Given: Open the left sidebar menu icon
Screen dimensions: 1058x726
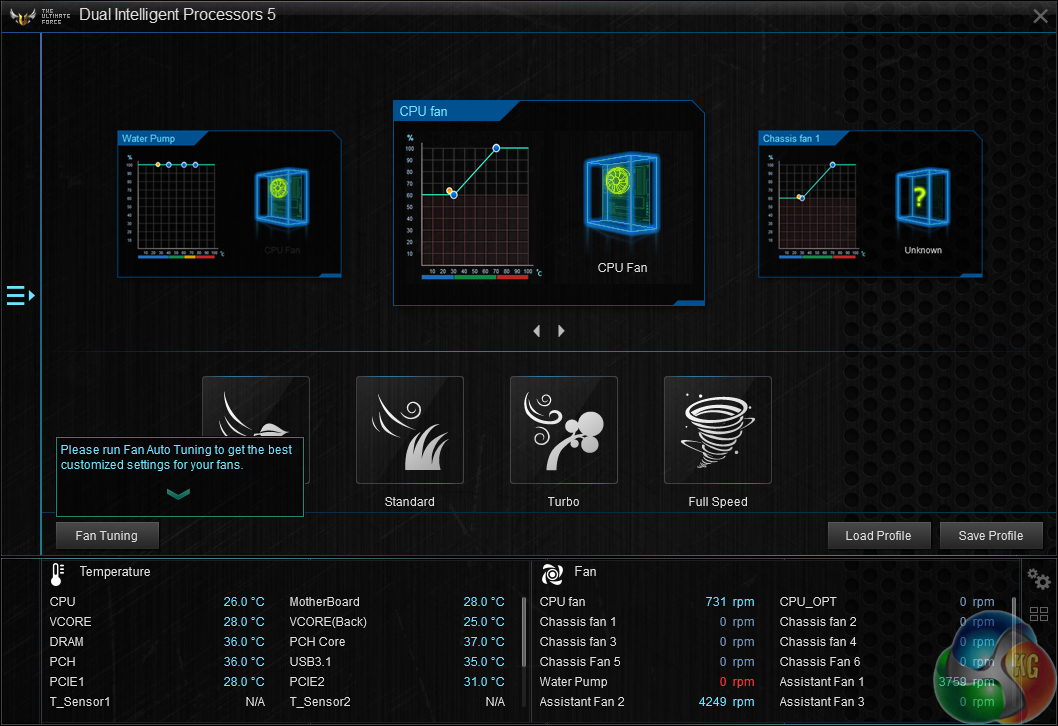Looking at the screenshot, I should click(20, 296).
